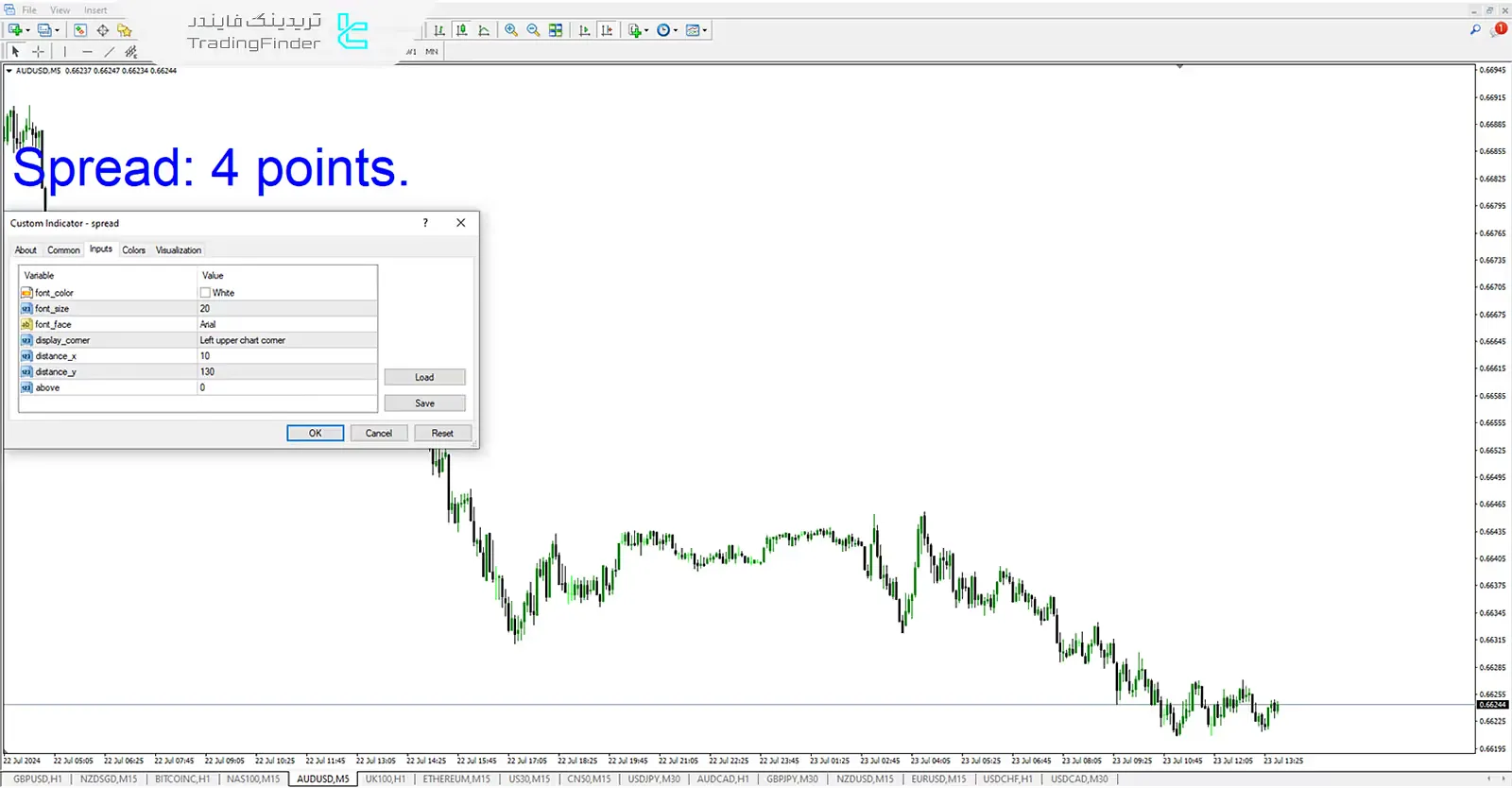The height and width of the screenshot is (788, 1512).
Task: Select the distance_y value 130
Action: [x=287, y=371]
